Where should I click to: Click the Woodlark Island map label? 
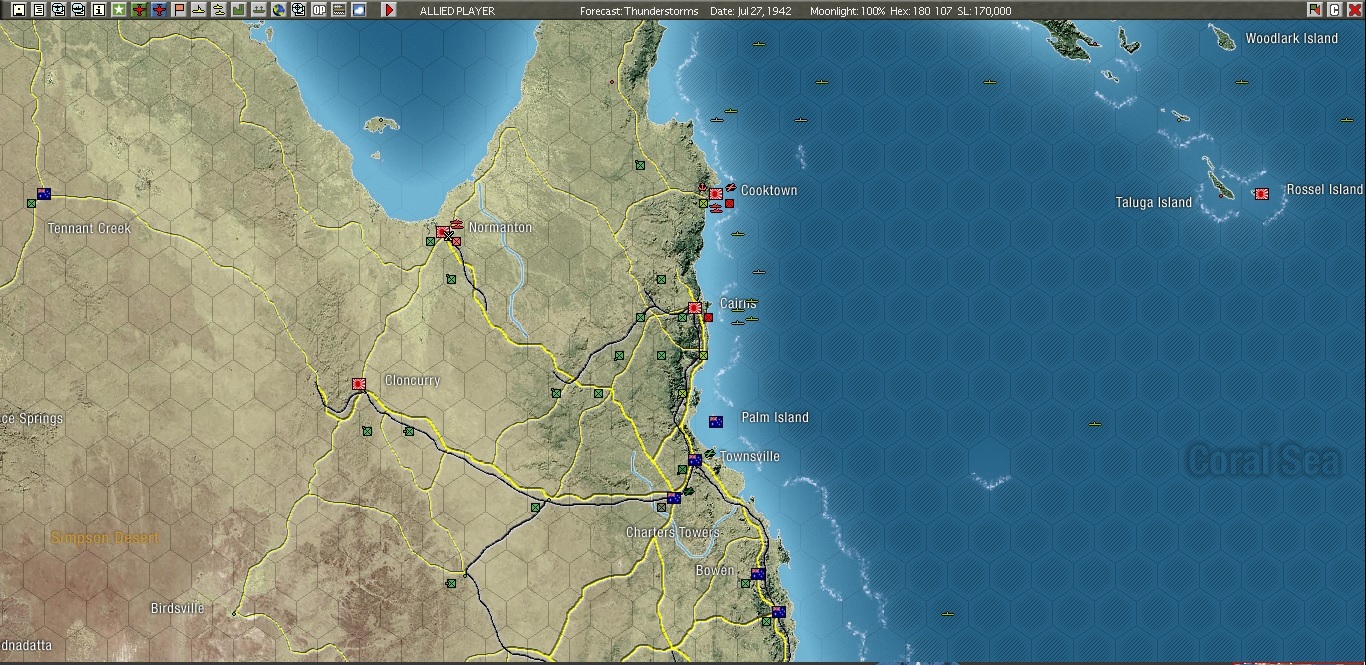(1291, 39)
